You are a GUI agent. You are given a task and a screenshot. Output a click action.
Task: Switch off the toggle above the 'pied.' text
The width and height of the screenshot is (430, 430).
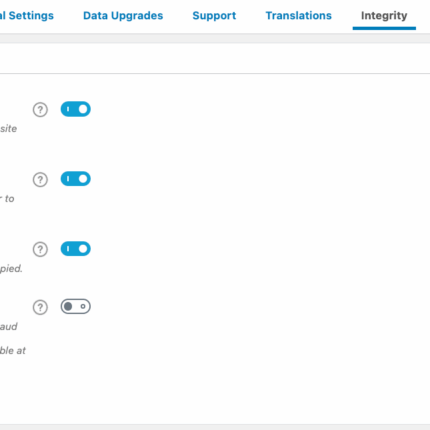click(x=76, y=249)
